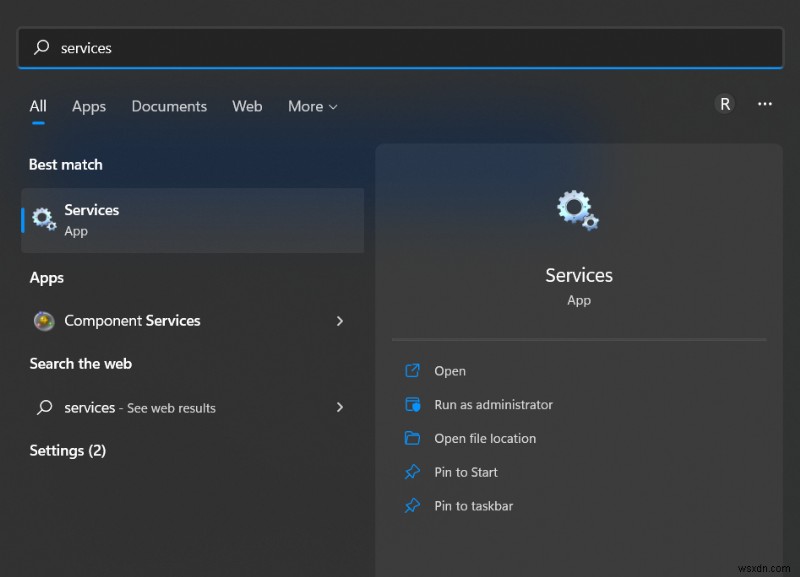Click the Run as administrator shield icon
Screen dimensions: 800x577
pos(413,405)
